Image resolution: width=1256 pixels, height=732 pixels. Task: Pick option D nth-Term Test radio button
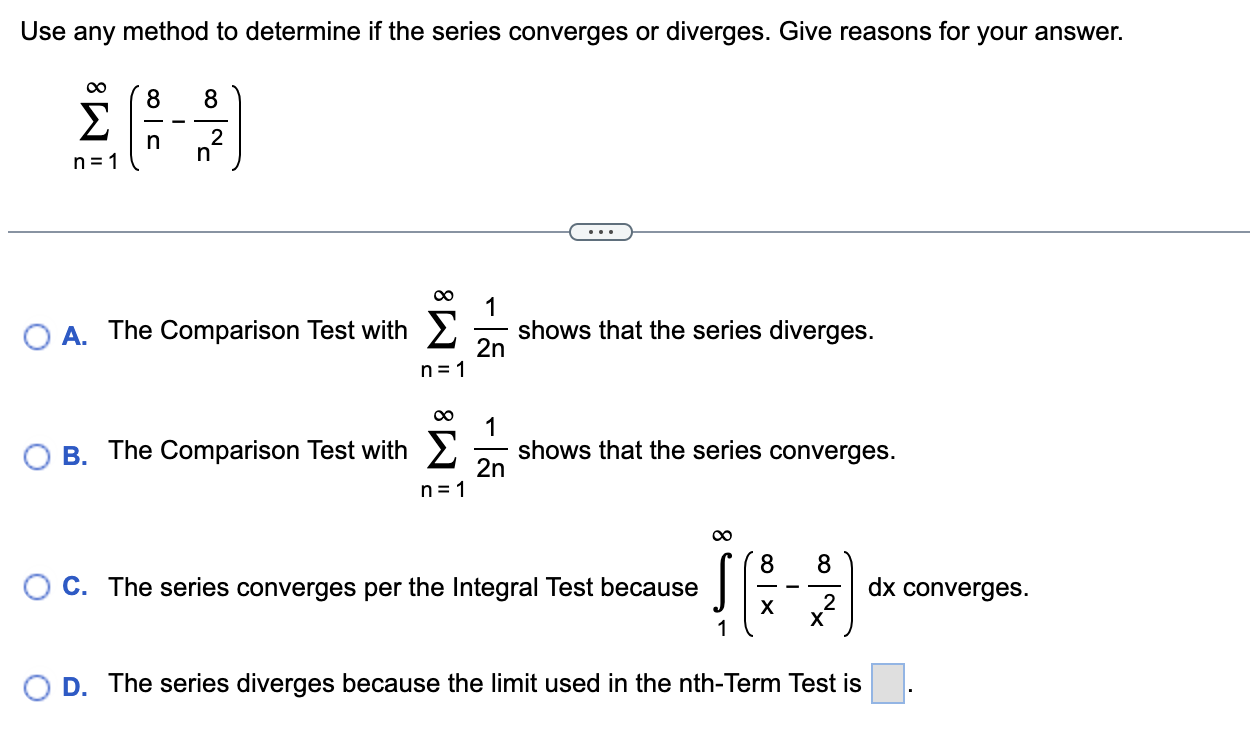[39, 685]
